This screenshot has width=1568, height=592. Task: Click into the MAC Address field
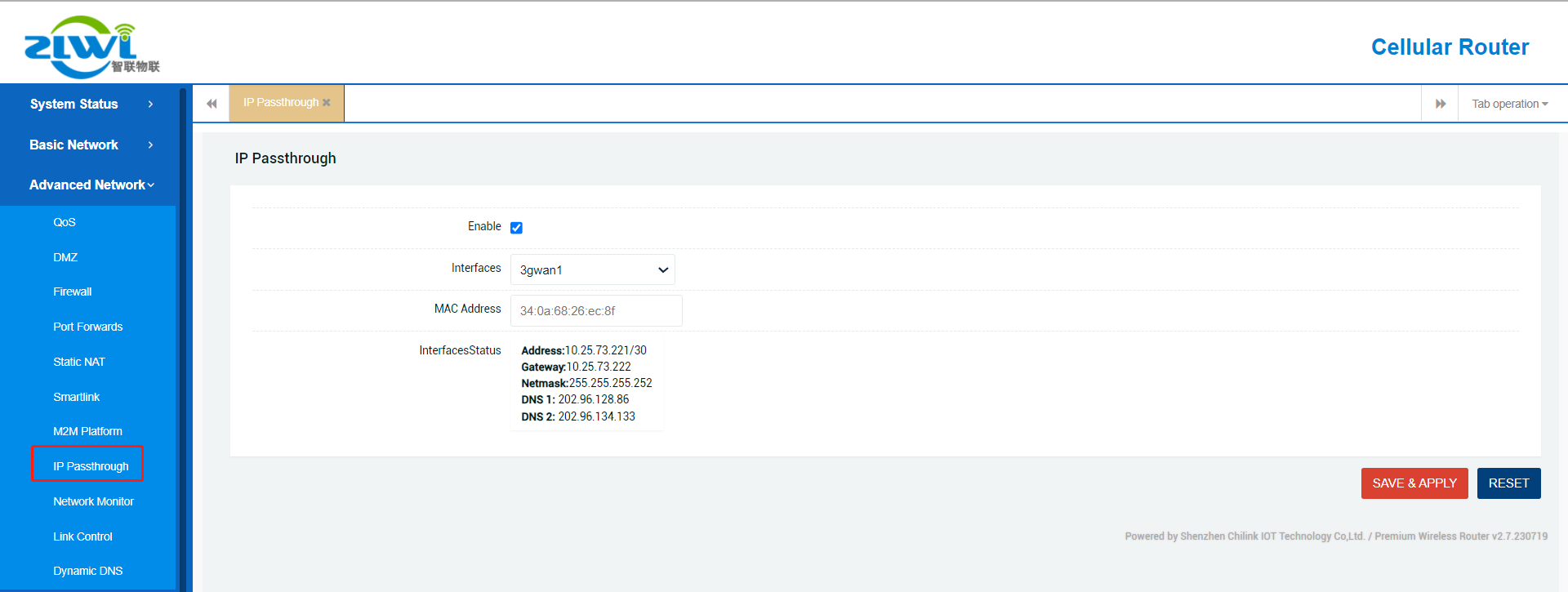[596, 311]
